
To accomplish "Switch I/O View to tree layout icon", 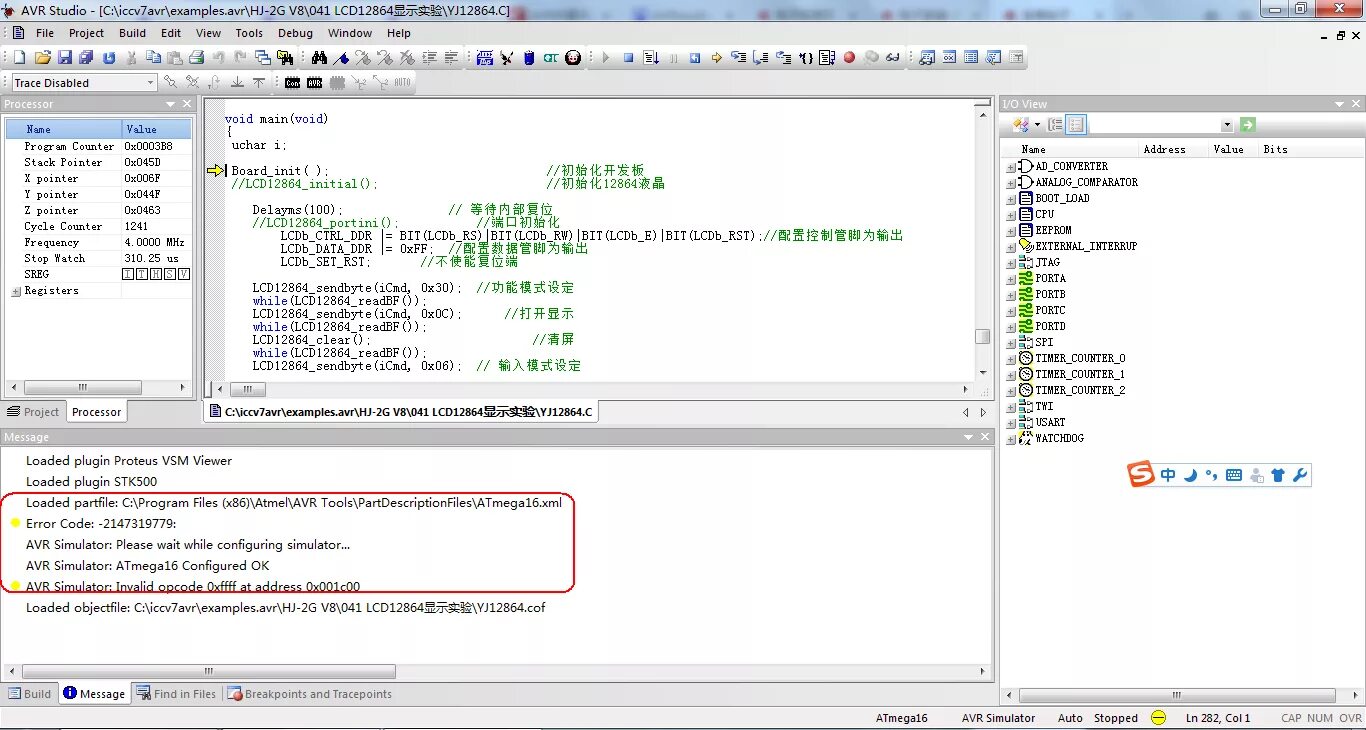I will coord(1055,125).
